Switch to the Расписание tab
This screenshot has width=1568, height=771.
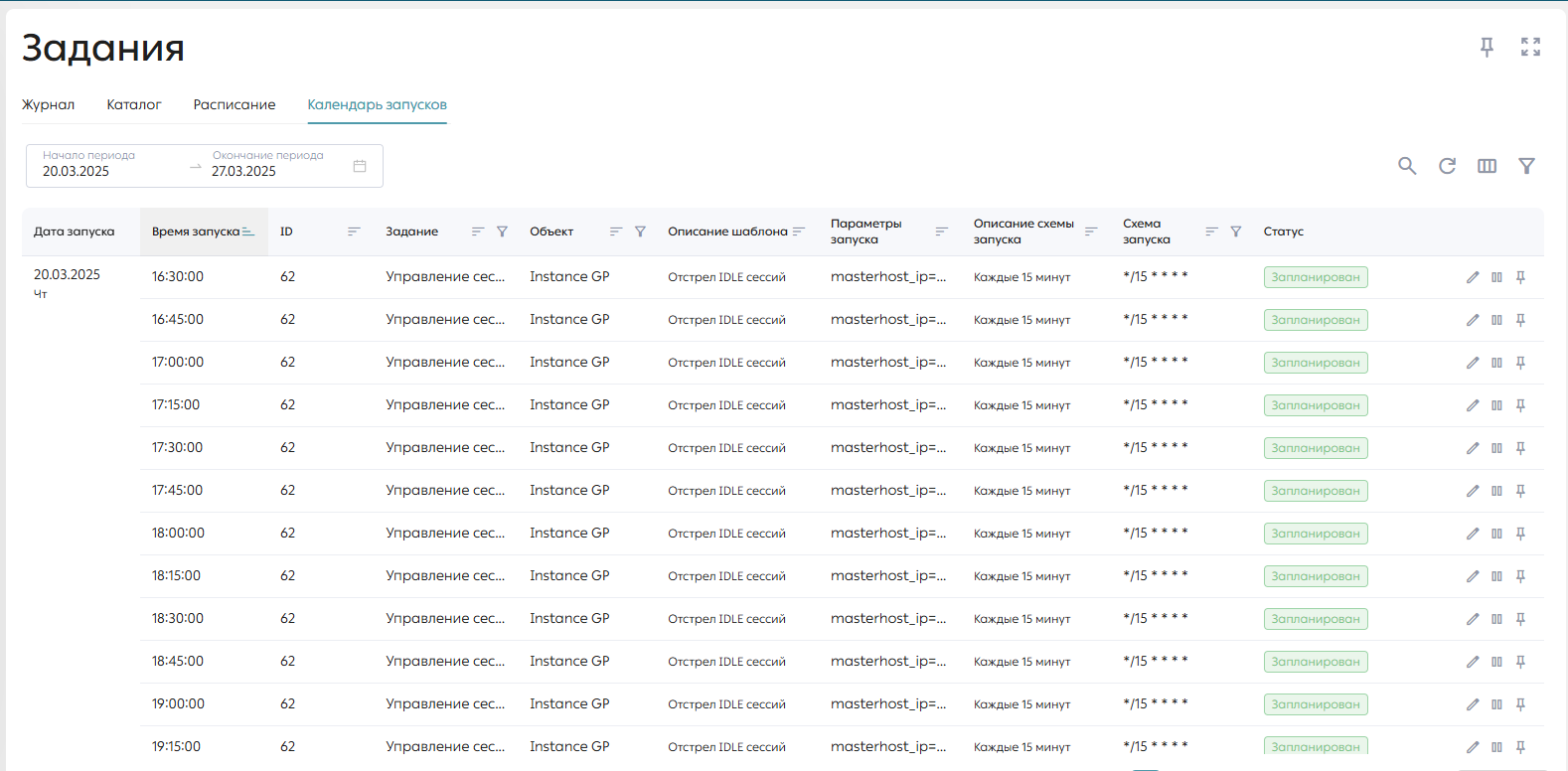[x=235, y=104]
